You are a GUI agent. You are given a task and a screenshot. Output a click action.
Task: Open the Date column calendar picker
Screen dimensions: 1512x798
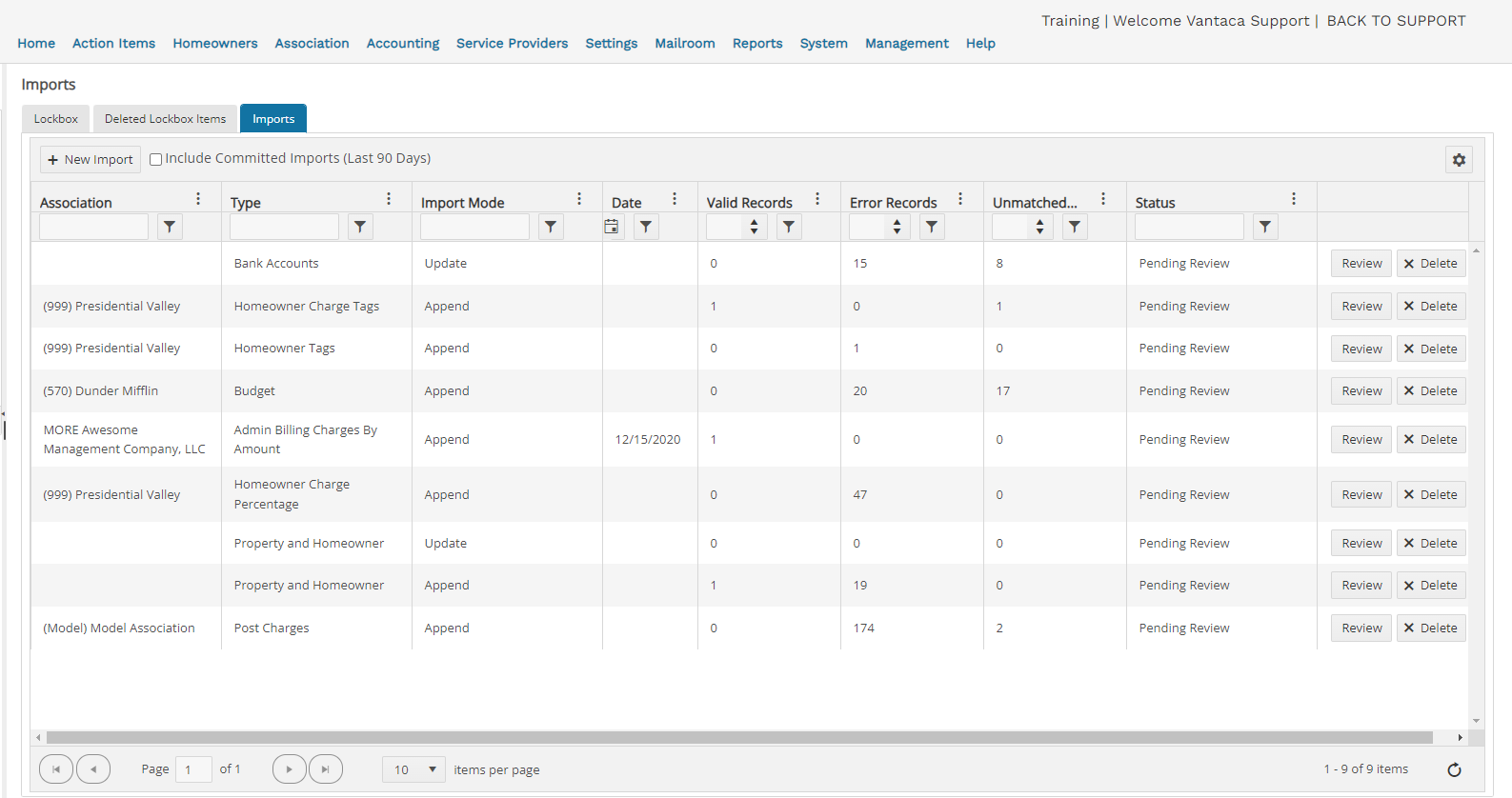click(612, 227)
